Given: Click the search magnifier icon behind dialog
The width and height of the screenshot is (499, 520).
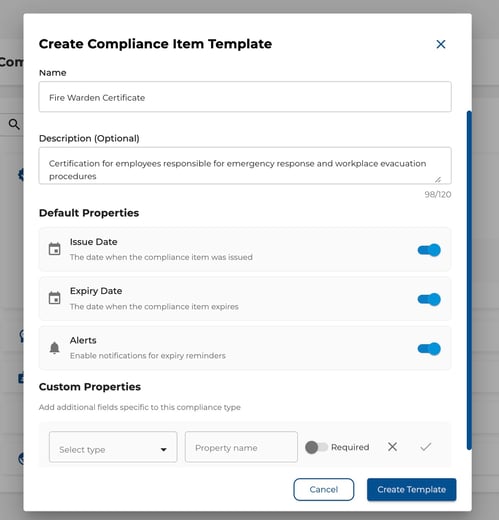Looking at the screenshot, I should coord(14,124).
